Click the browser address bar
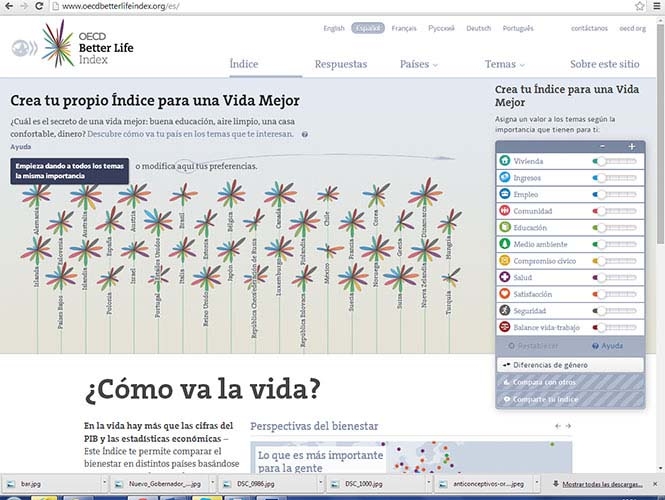 341,6
